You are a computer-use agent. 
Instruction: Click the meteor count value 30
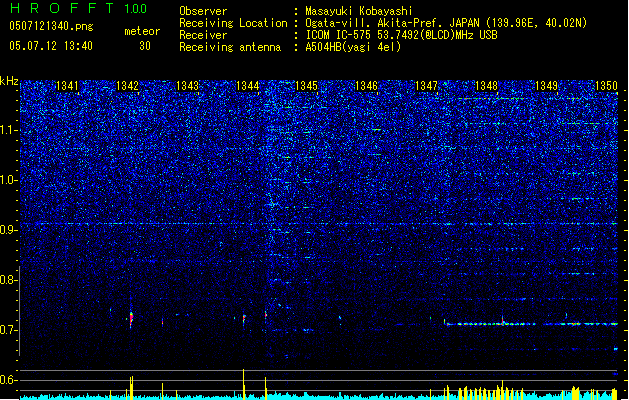pos(145,46)
